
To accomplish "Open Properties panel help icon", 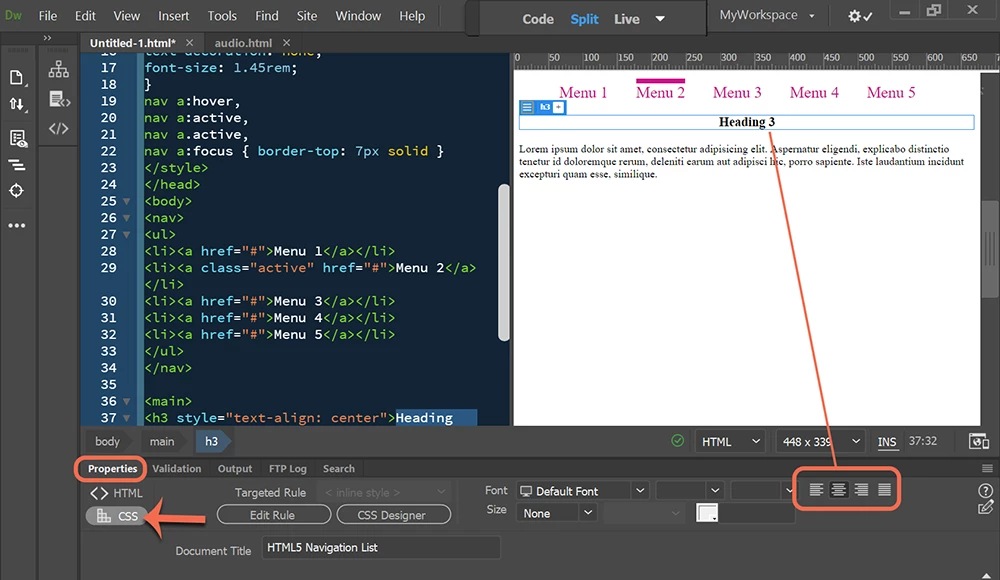I will [x=985, y=491].
